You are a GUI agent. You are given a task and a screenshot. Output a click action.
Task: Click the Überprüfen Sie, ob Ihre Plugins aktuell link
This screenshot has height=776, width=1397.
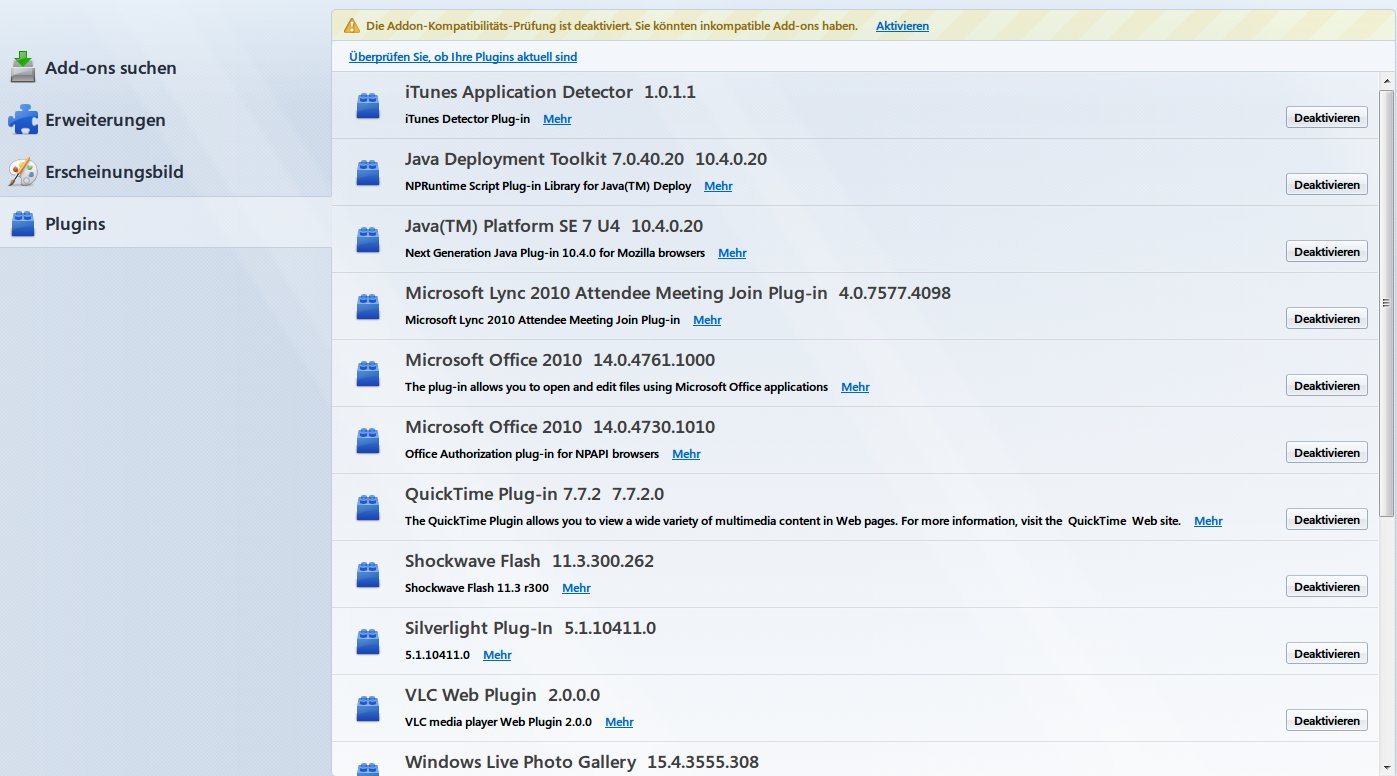coord(463,57)
